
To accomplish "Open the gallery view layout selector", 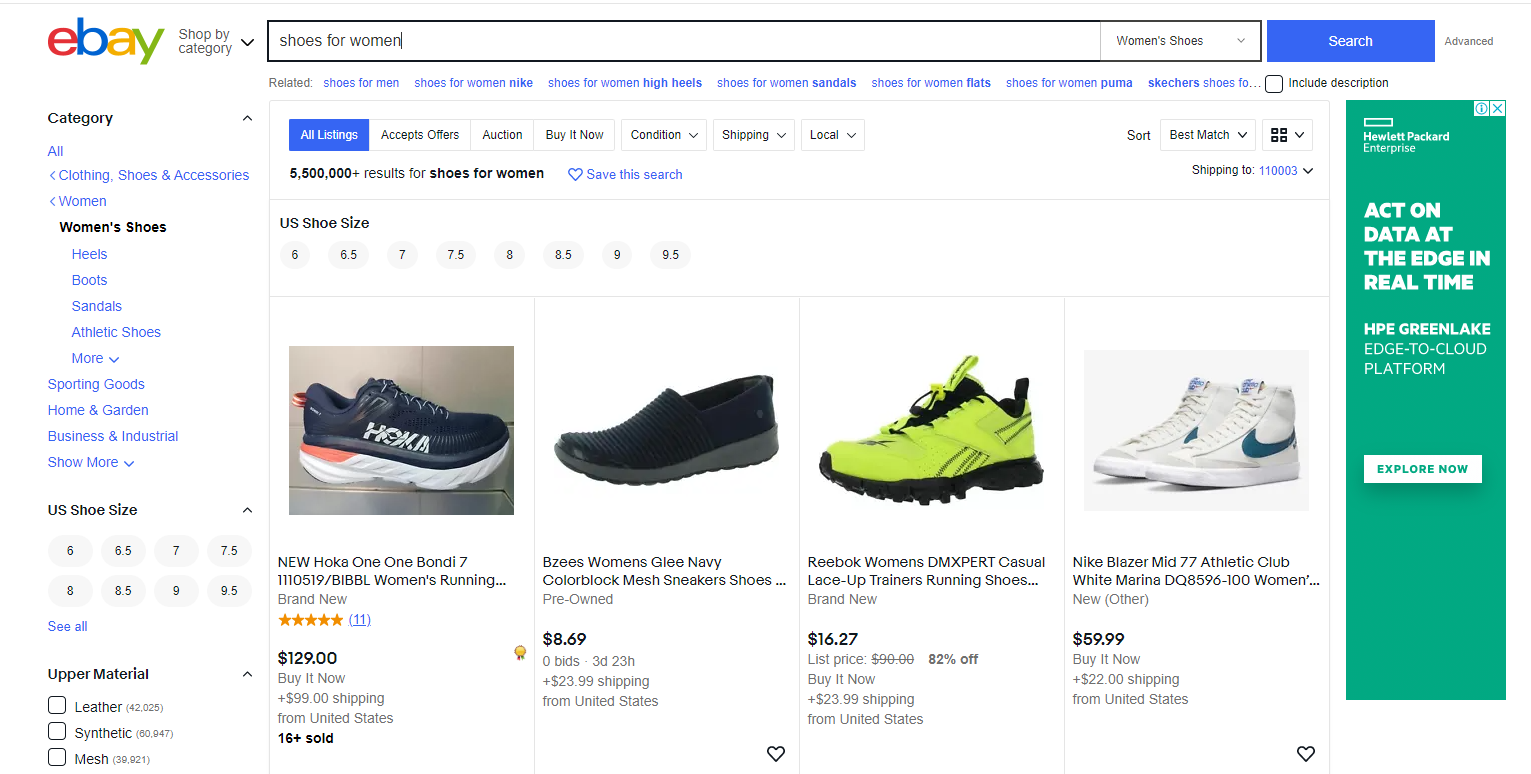I will [x=1288, y=135].
